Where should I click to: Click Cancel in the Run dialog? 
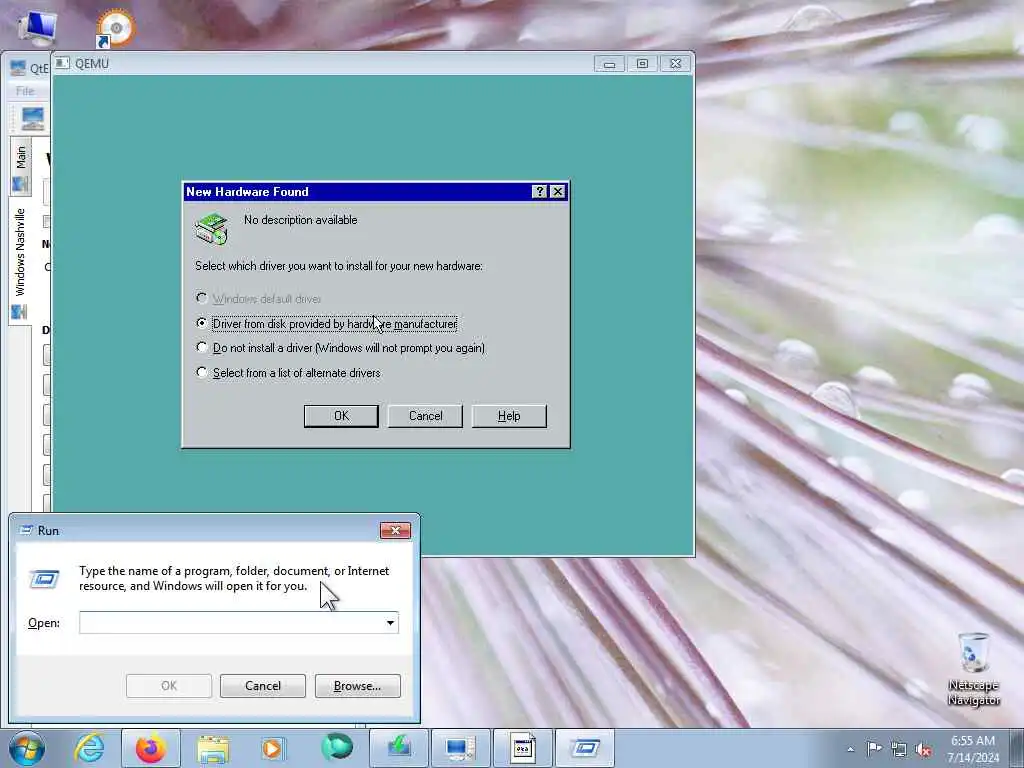pos(263,686)
